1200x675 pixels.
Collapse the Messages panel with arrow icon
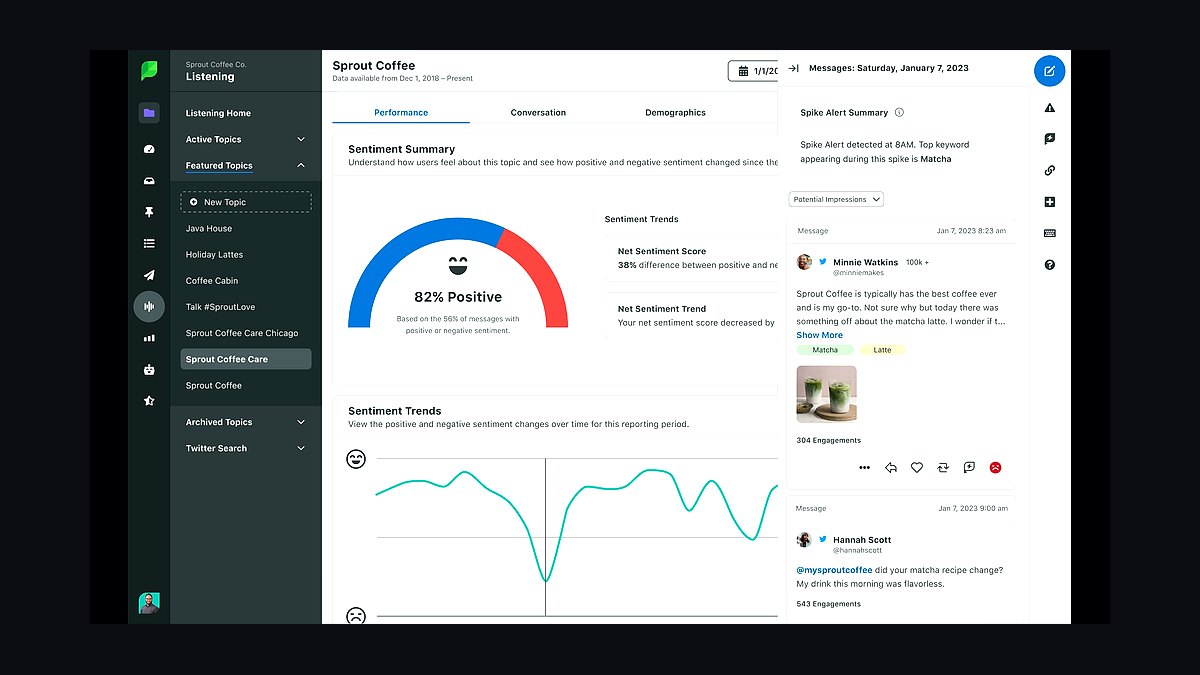(x=793, y=69)
